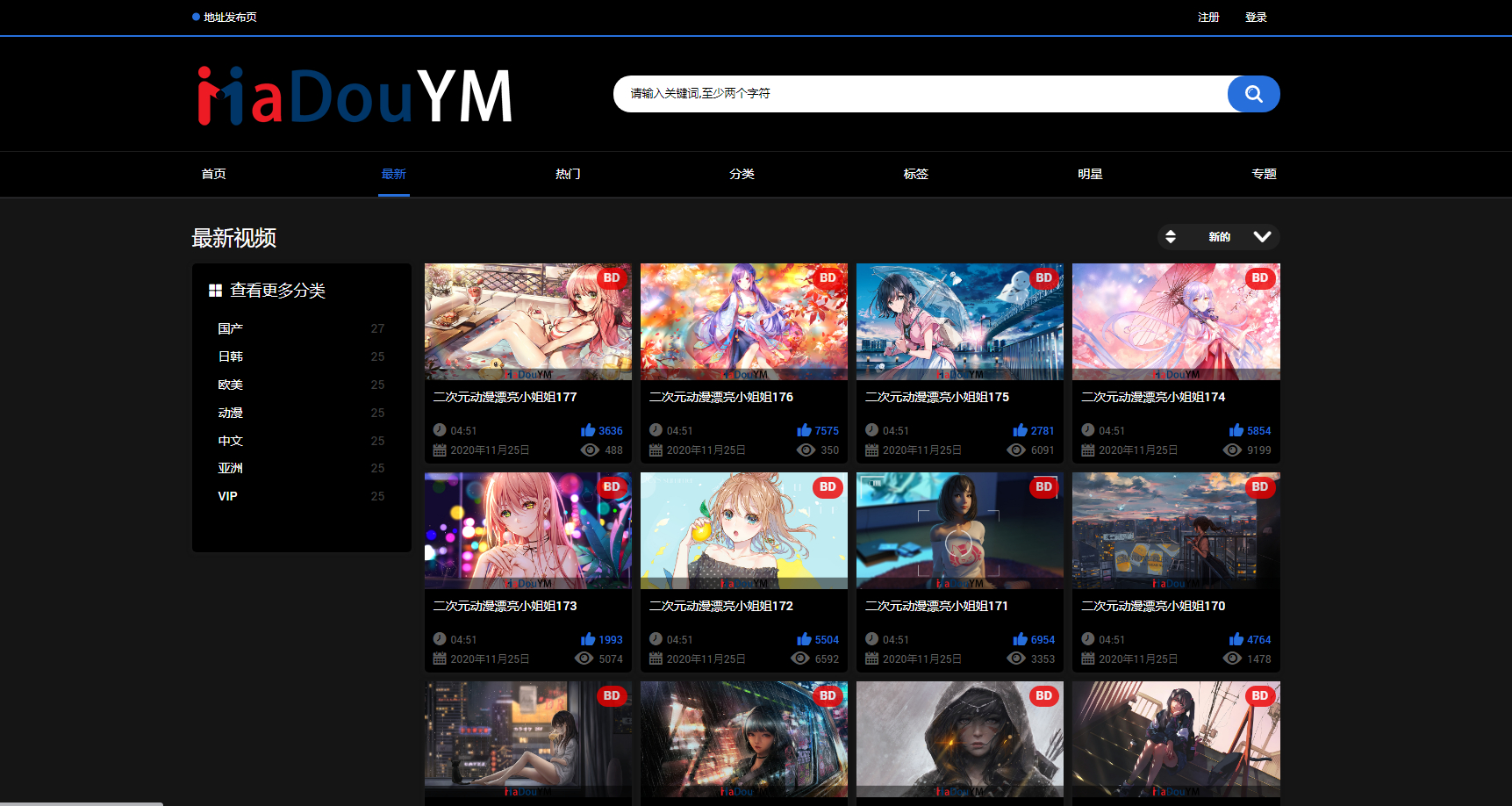The width and height of the screenshot is (1512, 806).
Task: Click the grid icon beside 查看更多分类
Action: pyautogui.click(x=216, y=290)
